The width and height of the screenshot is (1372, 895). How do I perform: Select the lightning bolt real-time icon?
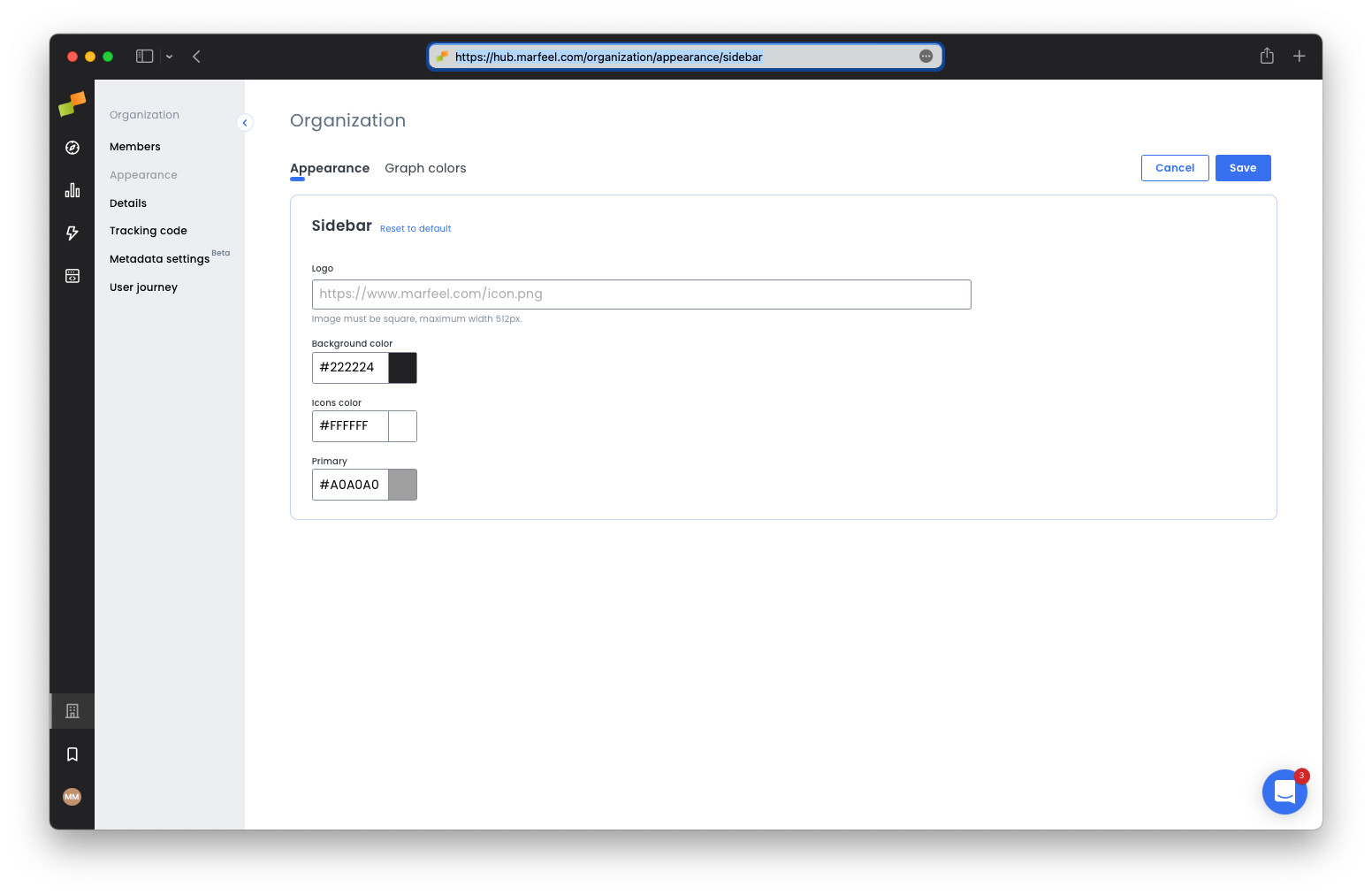[72, 233]
